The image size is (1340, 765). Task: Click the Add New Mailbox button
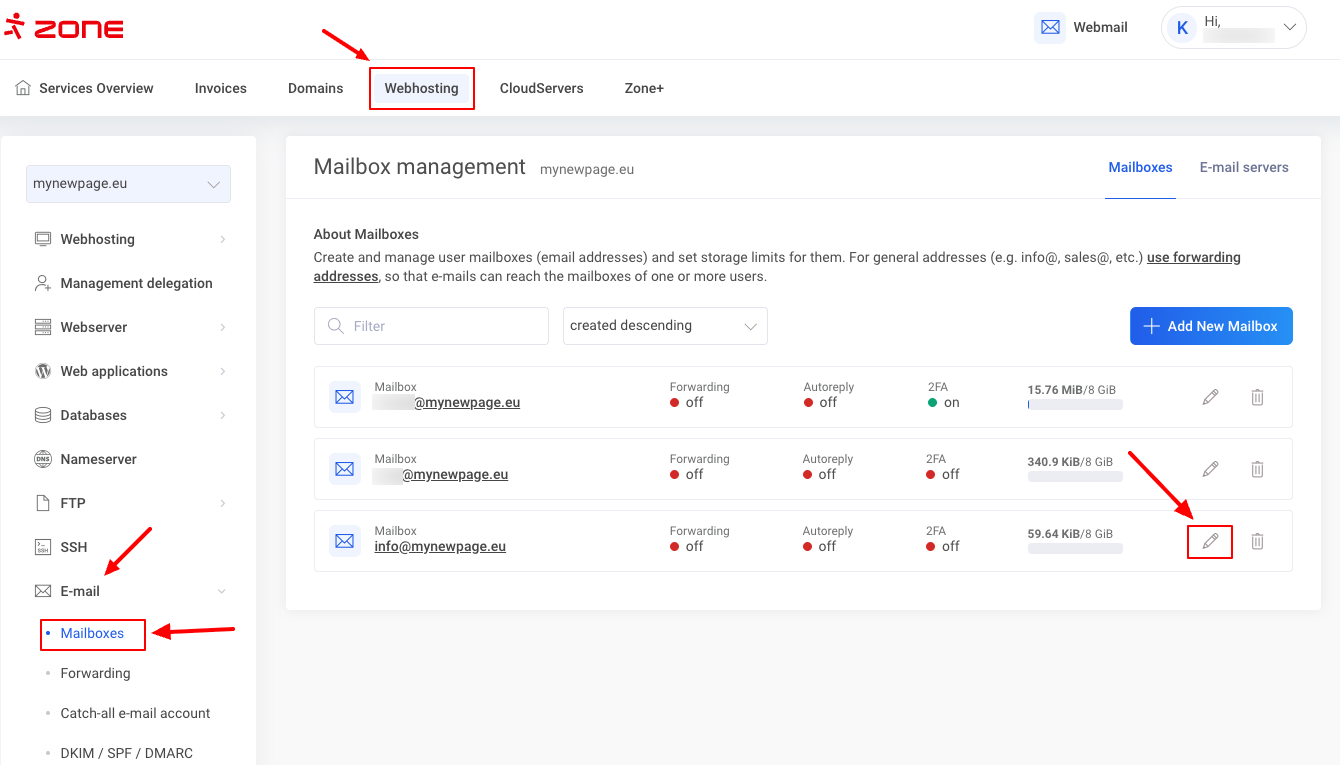[1211, 326]
